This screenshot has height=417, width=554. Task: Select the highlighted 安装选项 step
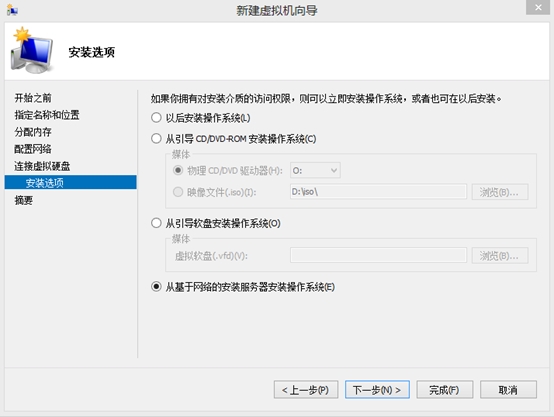click(x=70, y=182)
